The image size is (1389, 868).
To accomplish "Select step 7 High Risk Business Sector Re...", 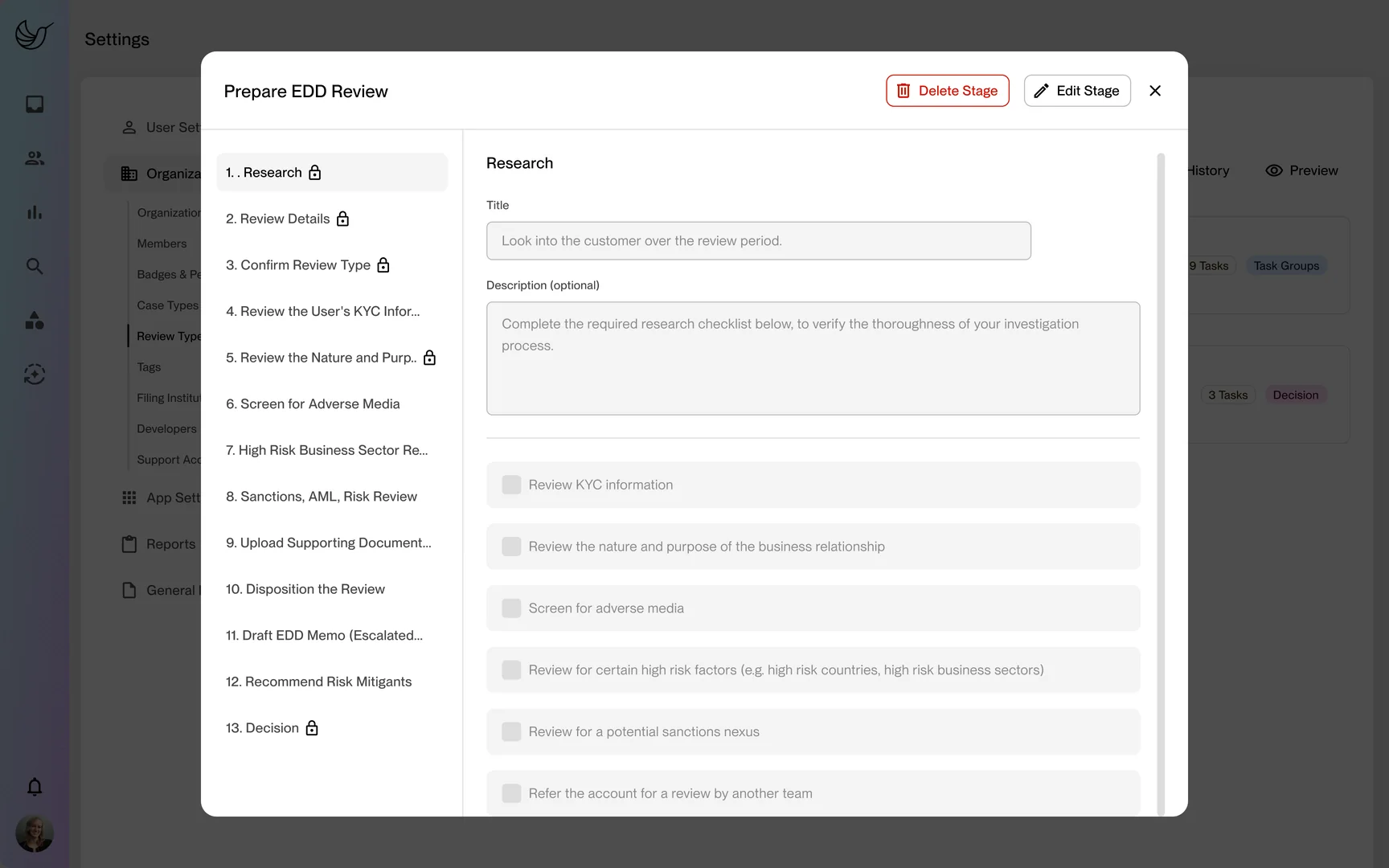I will tap(332, 450).
